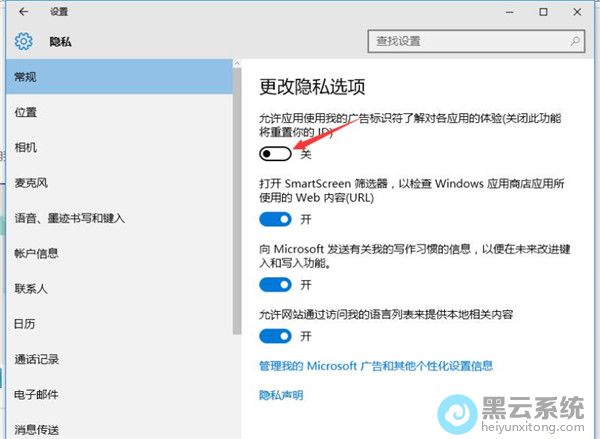Toggle off language list website access
The height and width of the screenshot is (439, 600).
pyautogui.click(x=275, y=336)
